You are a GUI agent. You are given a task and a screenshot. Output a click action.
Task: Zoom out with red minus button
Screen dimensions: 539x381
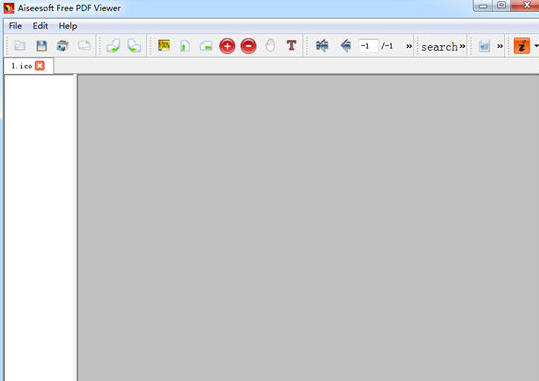[249, 46]
